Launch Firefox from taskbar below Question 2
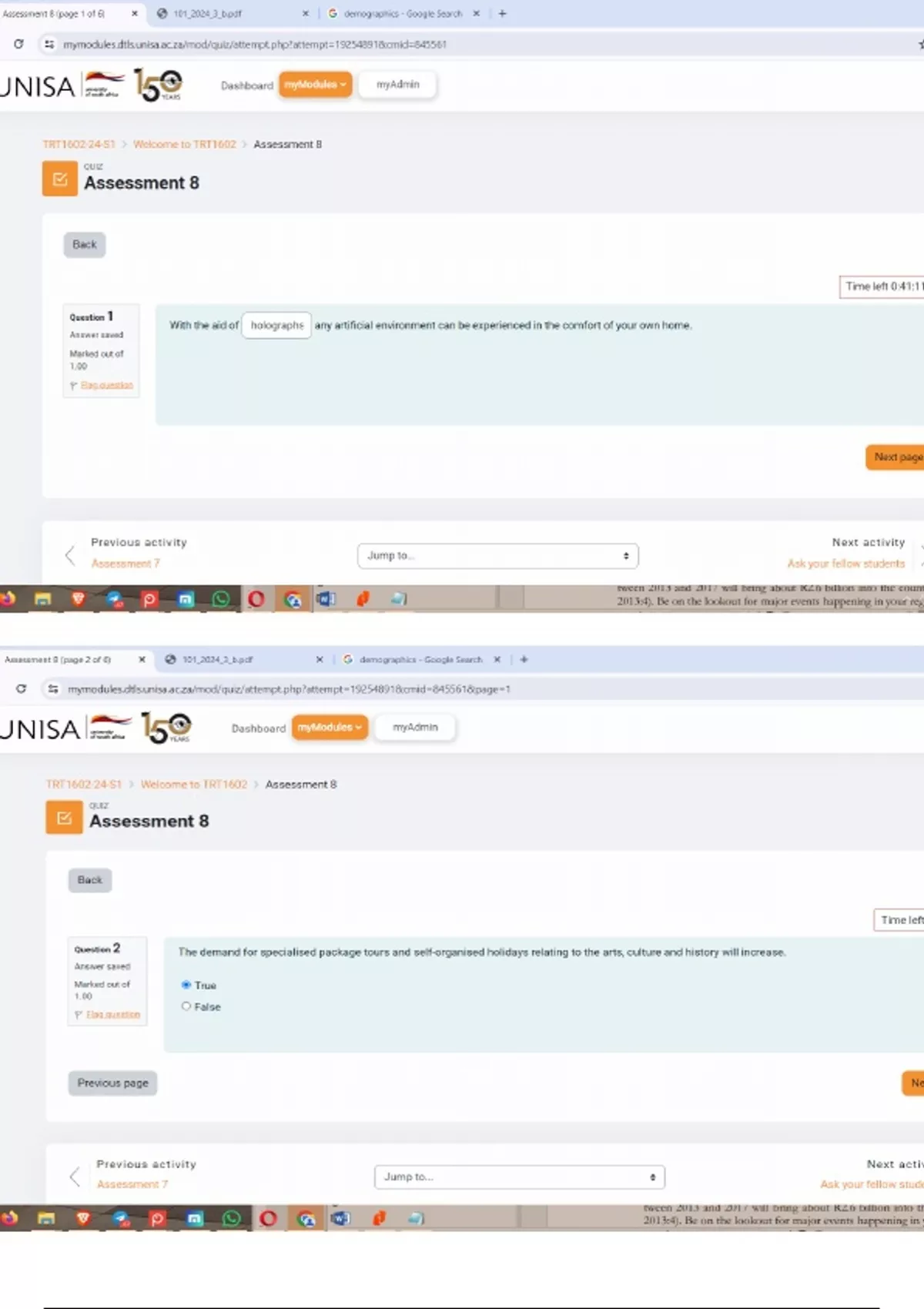 pyautogui.click(x=9, y=1218)
